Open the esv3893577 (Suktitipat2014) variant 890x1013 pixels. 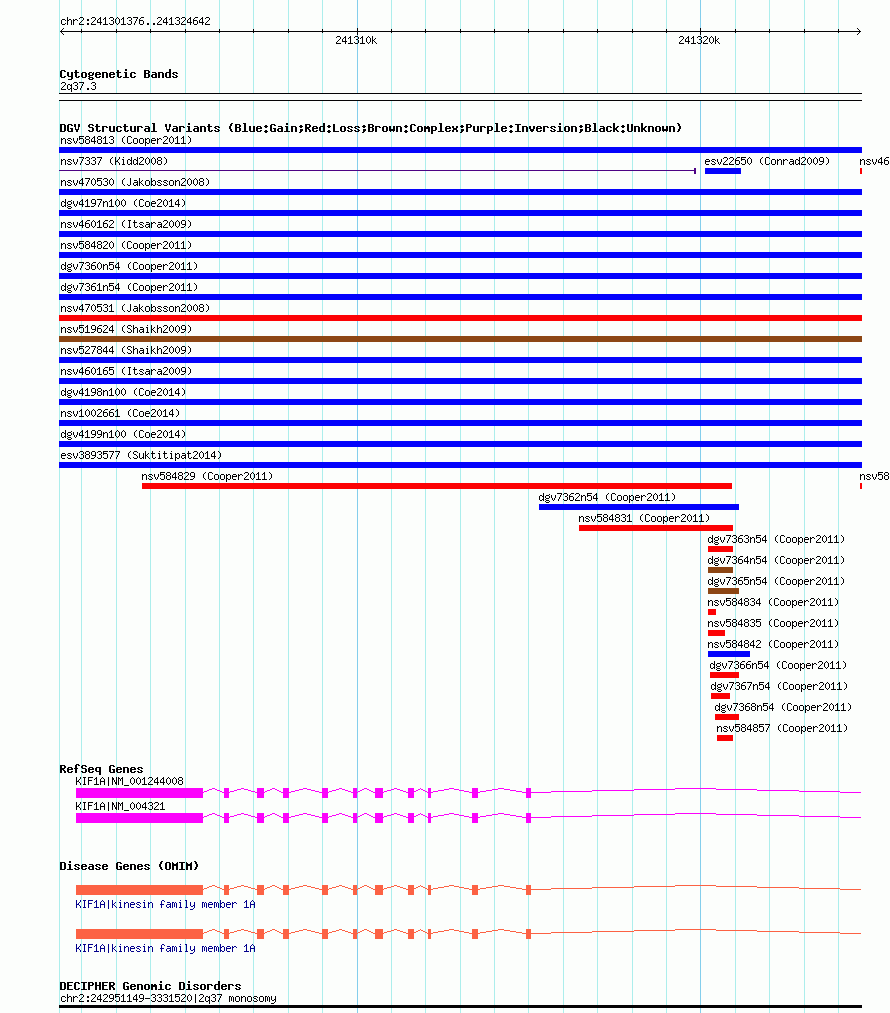tap(141, 455)
